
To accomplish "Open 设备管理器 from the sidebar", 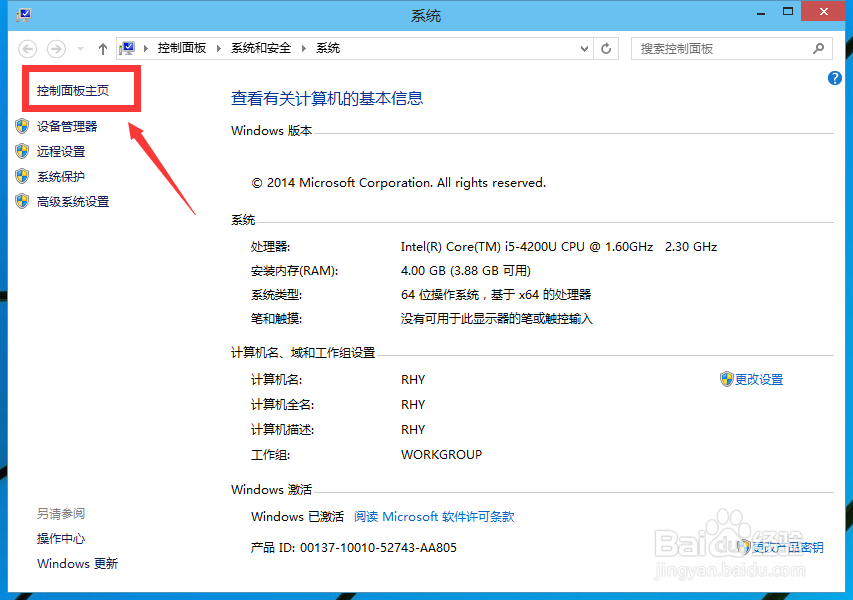I will 67,126.
